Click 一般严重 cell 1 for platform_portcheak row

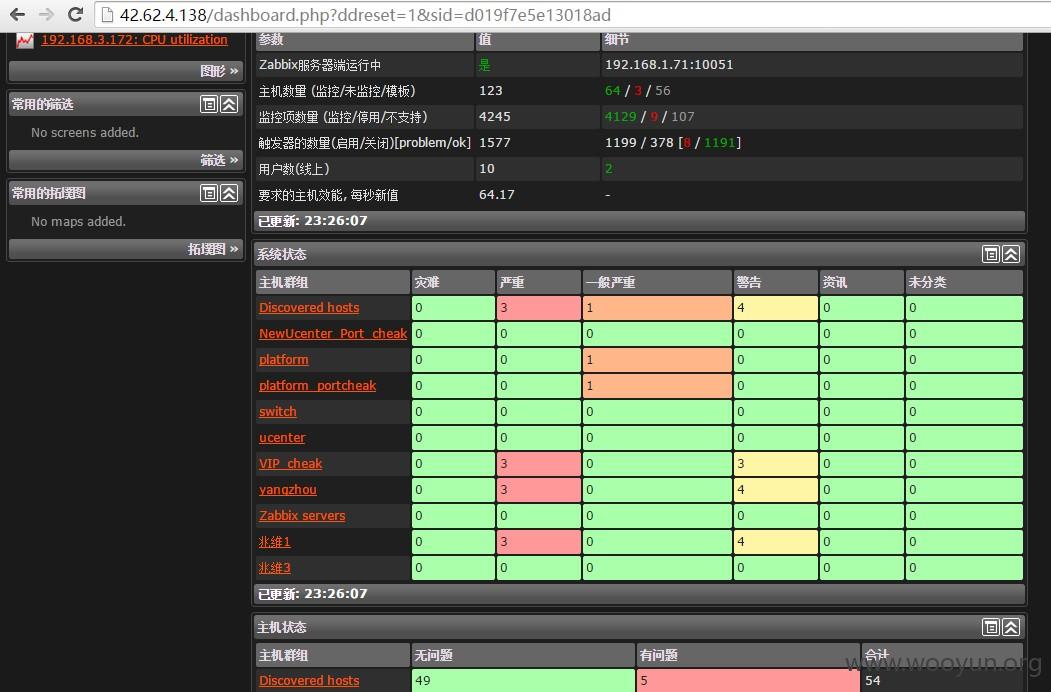[657, 386]
